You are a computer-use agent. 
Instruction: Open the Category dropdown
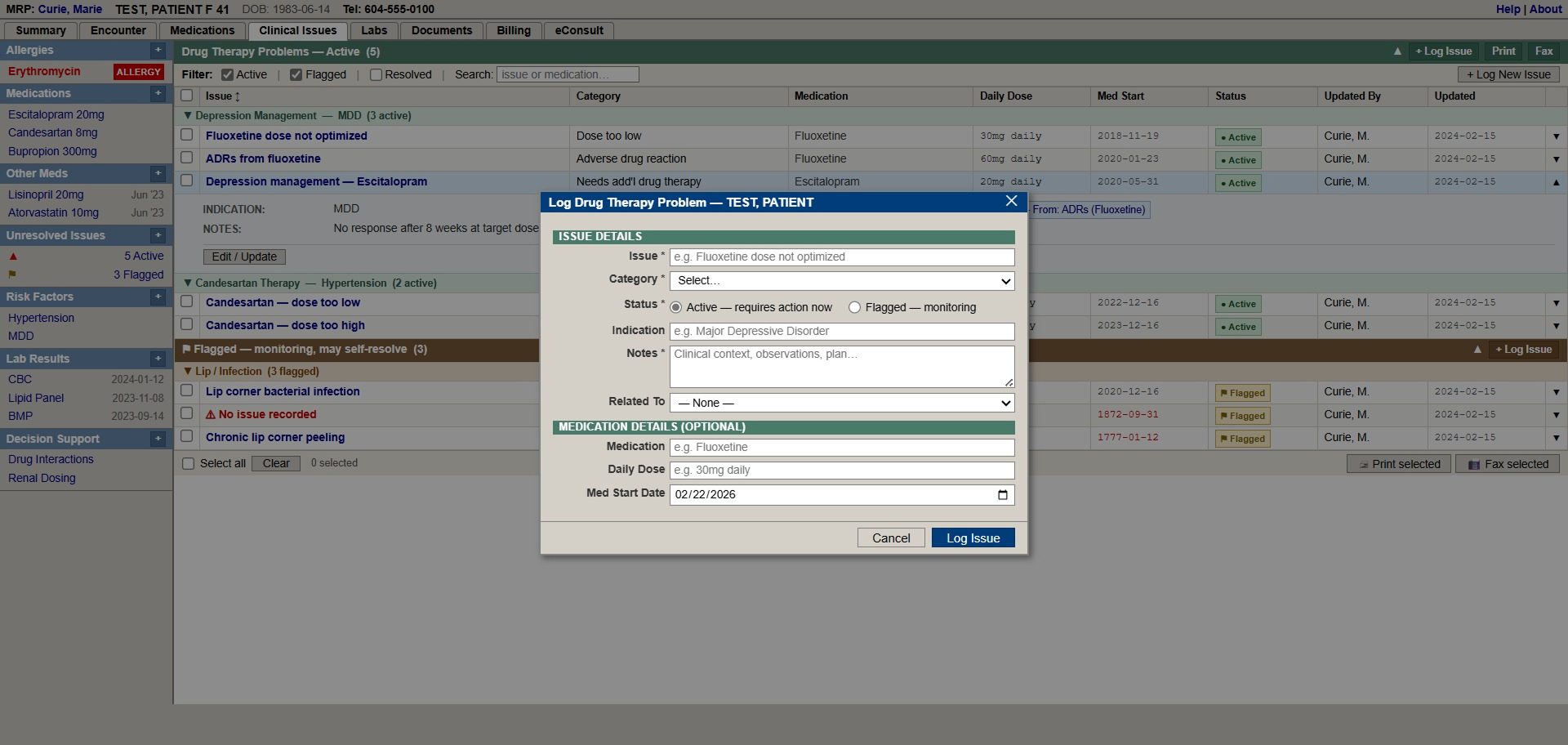coord(841,281)
